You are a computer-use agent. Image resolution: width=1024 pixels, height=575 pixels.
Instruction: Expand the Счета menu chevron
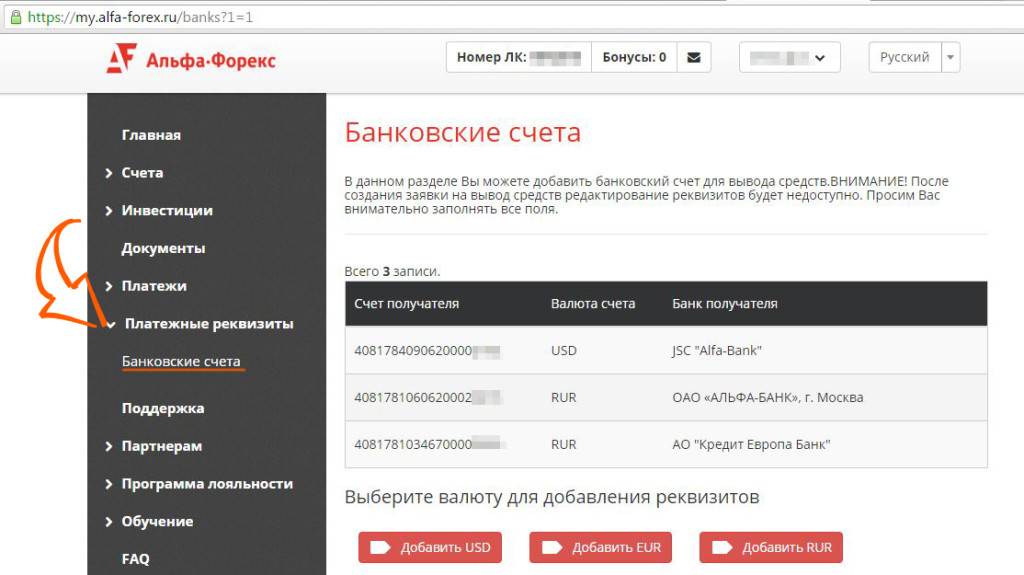(109, 173)
